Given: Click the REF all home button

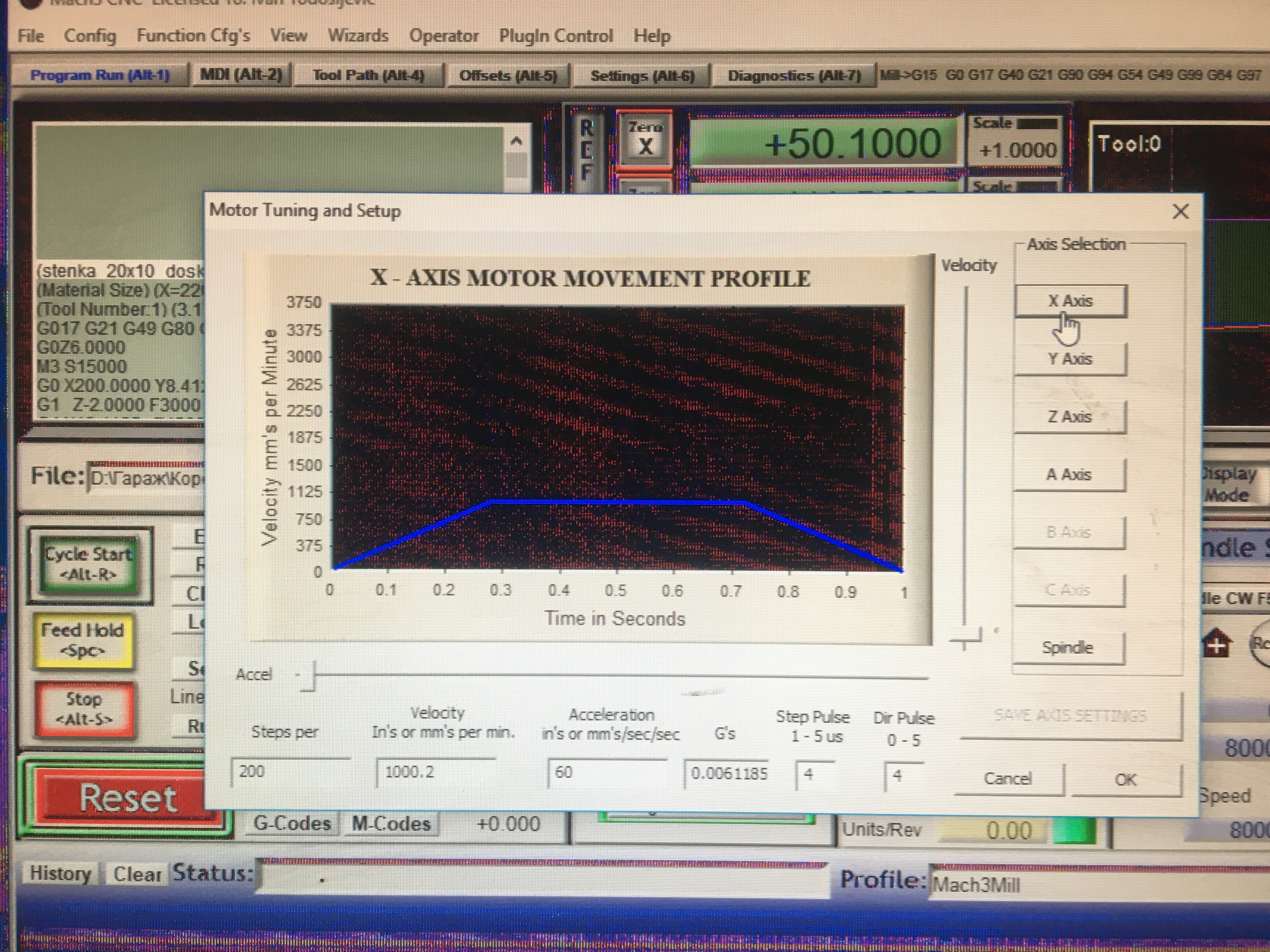Looking at the screenshot, I should pos(586,149).
